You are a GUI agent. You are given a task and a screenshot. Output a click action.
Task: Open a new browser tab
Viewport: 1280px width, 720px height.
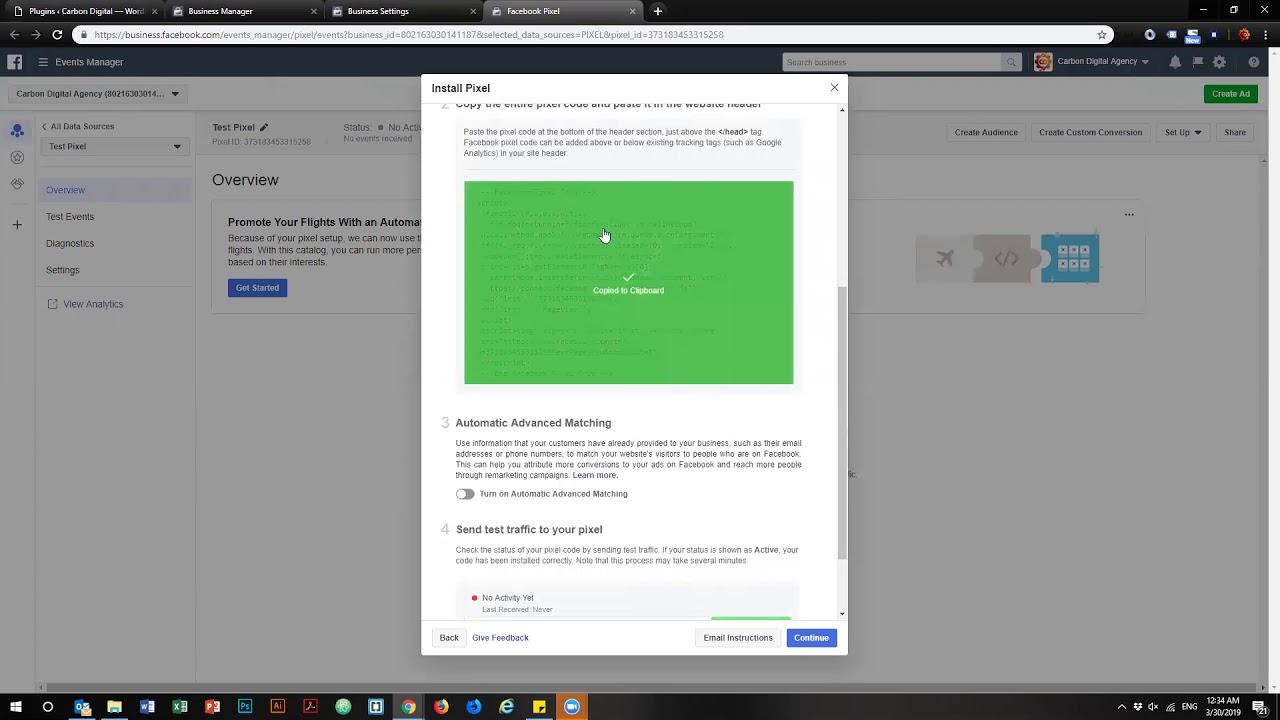pyautogui.click(x=657, y=11)
